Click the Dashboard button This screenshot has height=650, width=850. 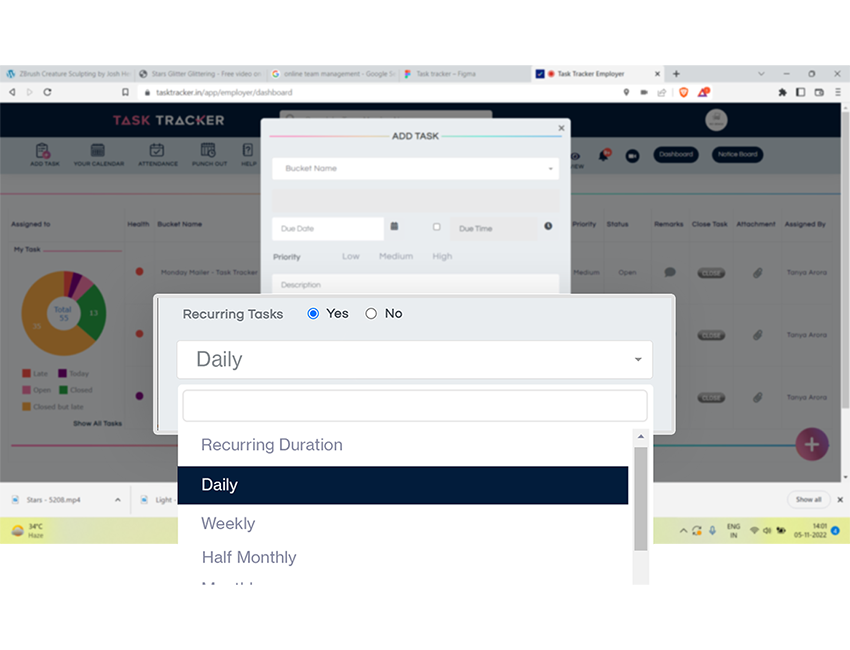pos(676,155)
